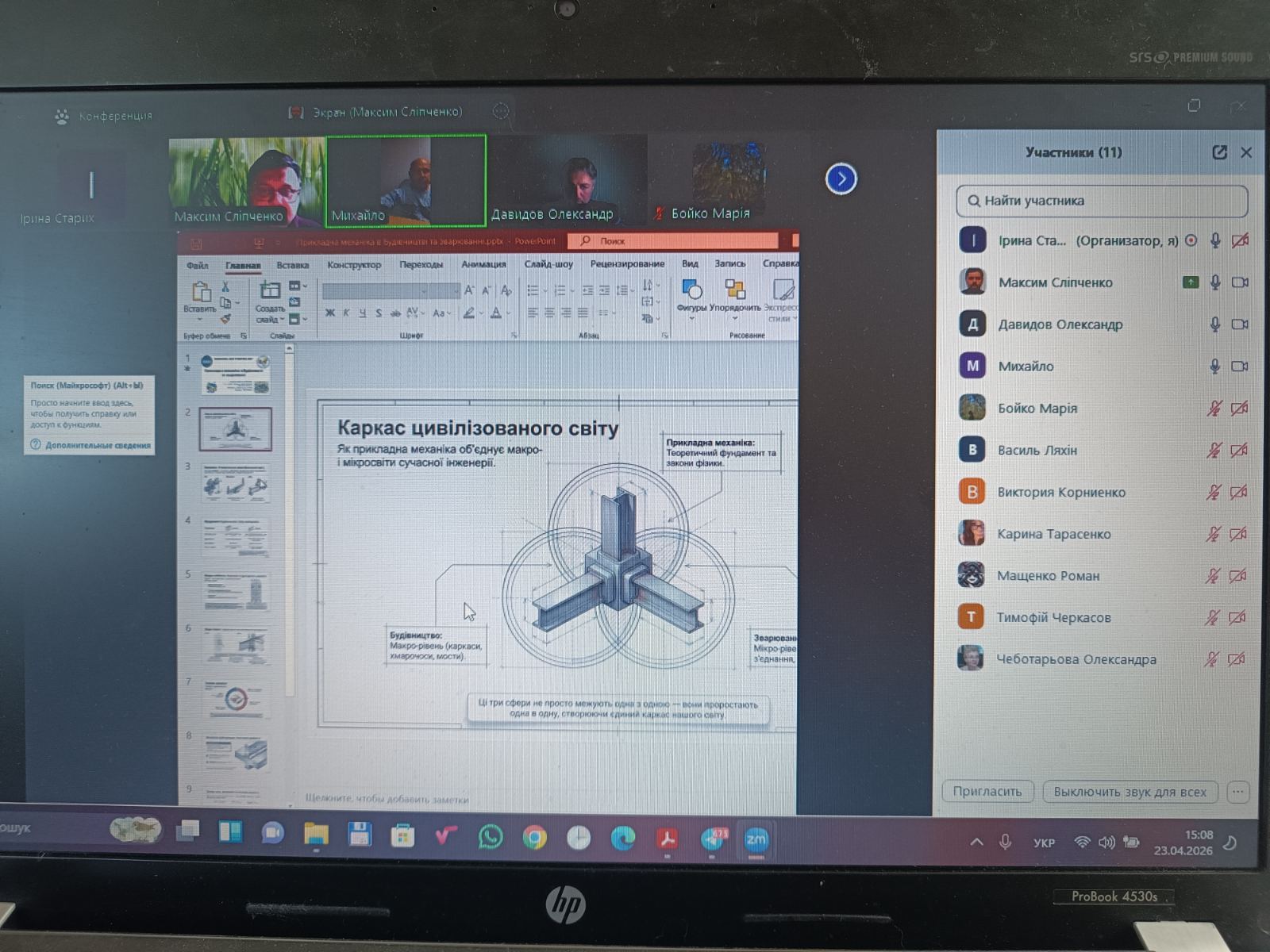Open WhatsApp from the taskbar
Image resolution: width=1270 pixels, height=952 pixels.
[491, 837]
